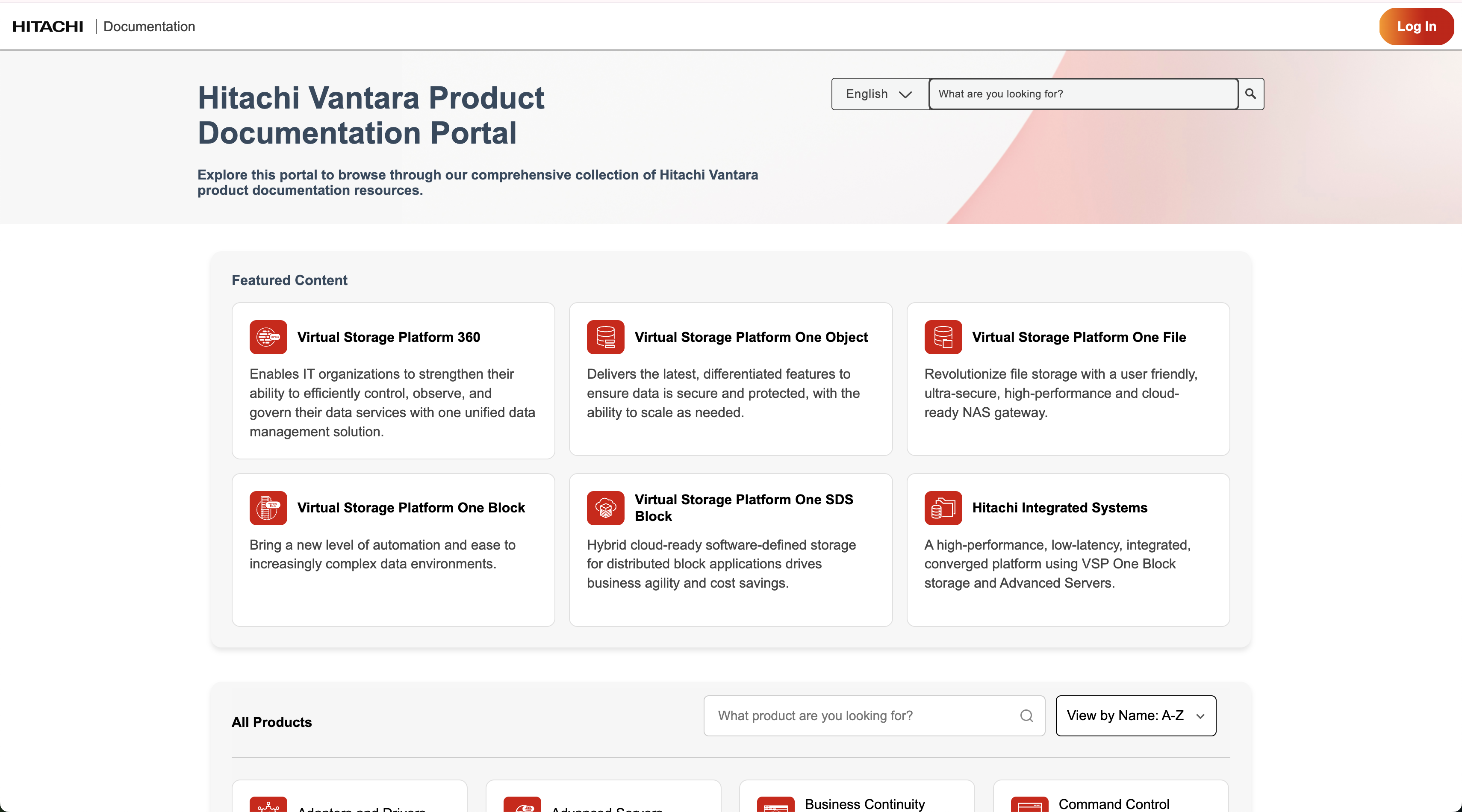Open the Documentation header link

[149, 26]
